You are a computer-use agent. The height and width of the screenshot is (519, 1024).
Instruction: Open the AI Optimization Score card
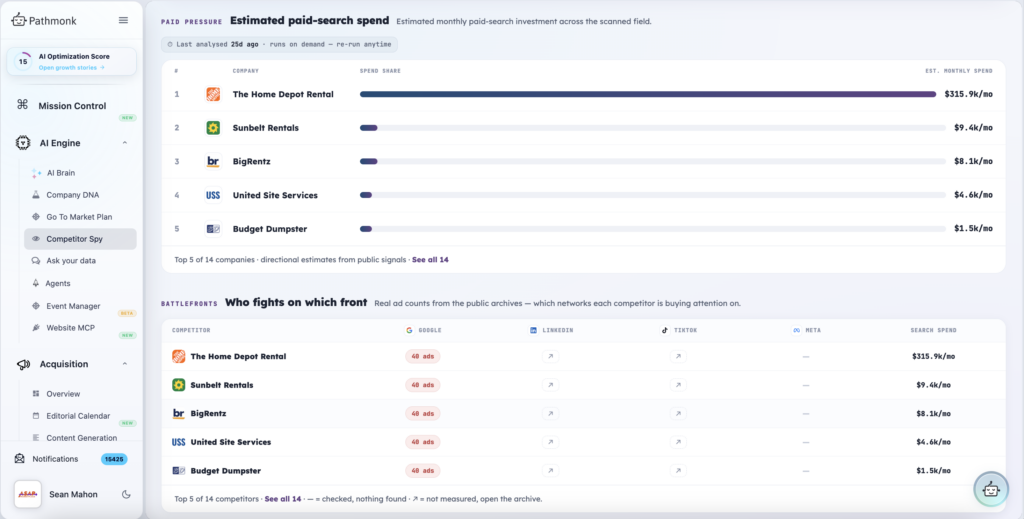[x=72, y=61]
